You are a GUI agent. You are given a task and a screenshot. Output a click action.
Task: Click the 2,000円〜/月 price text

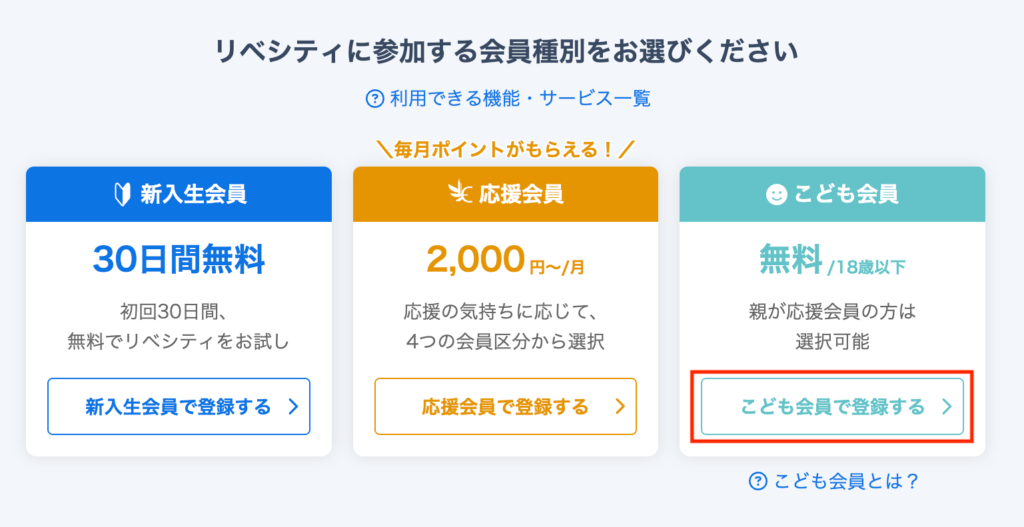tap(505, 261)
